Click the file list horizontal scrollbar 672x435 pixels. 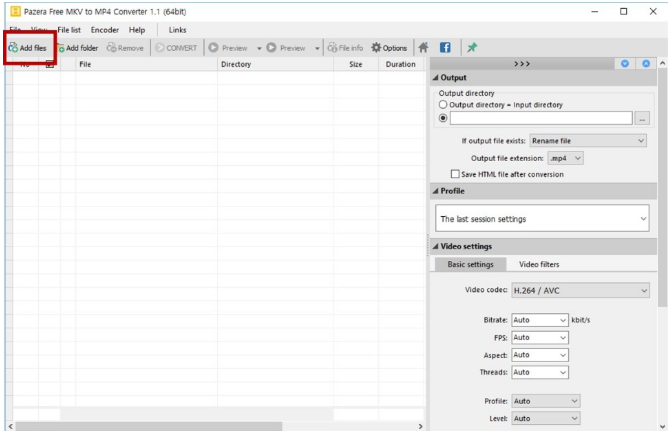coord(149,426)
